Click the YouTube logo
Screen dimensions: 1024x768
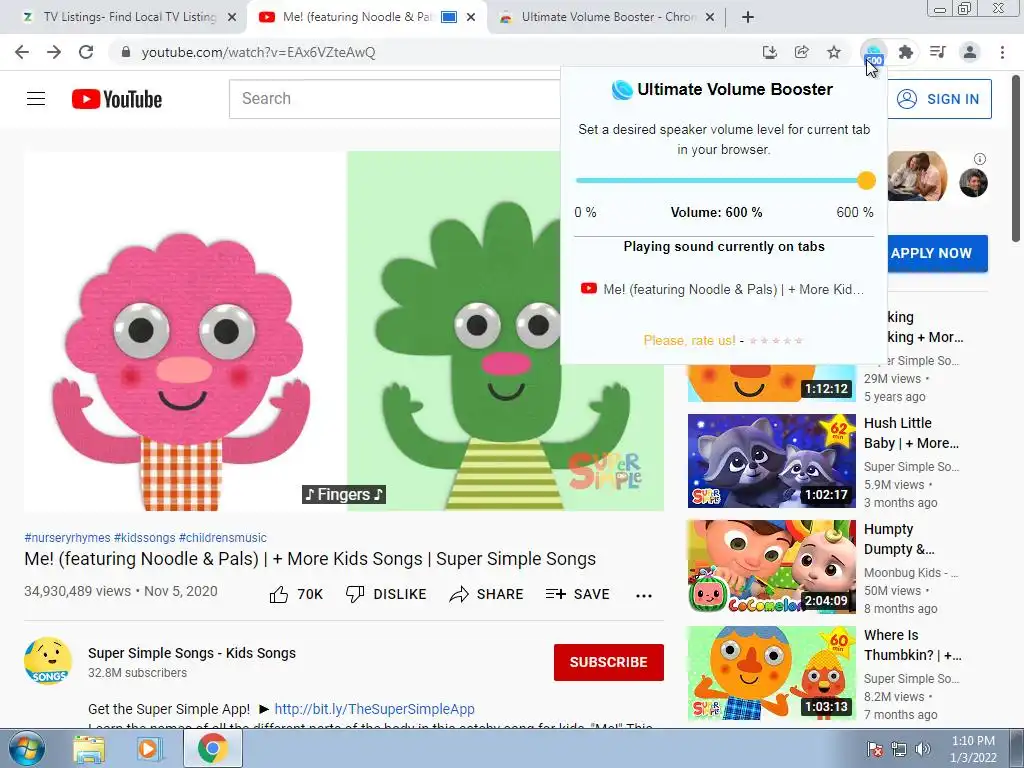pos(117,99)
